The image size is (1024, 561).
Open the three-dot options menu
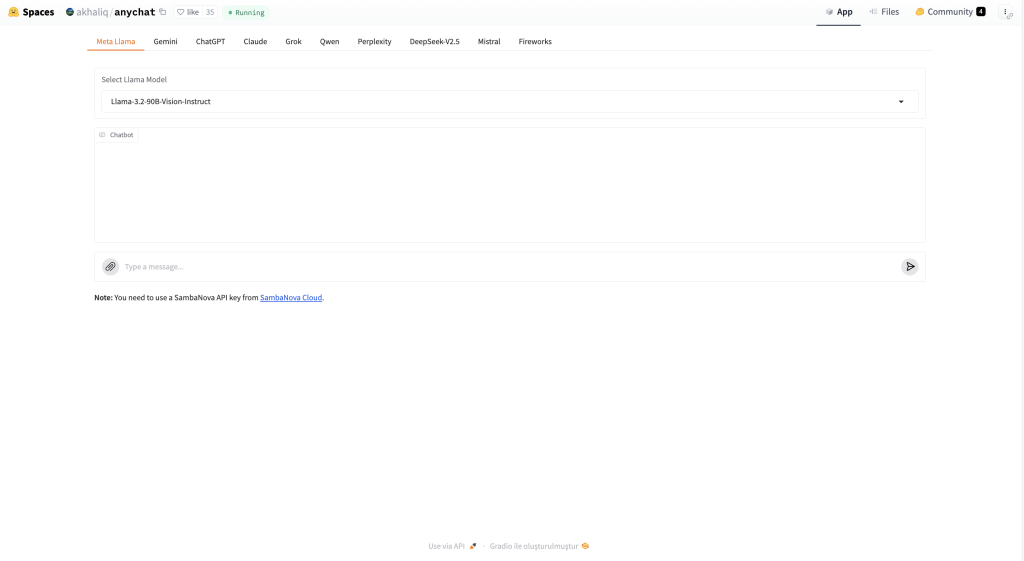coord(1006,12)
